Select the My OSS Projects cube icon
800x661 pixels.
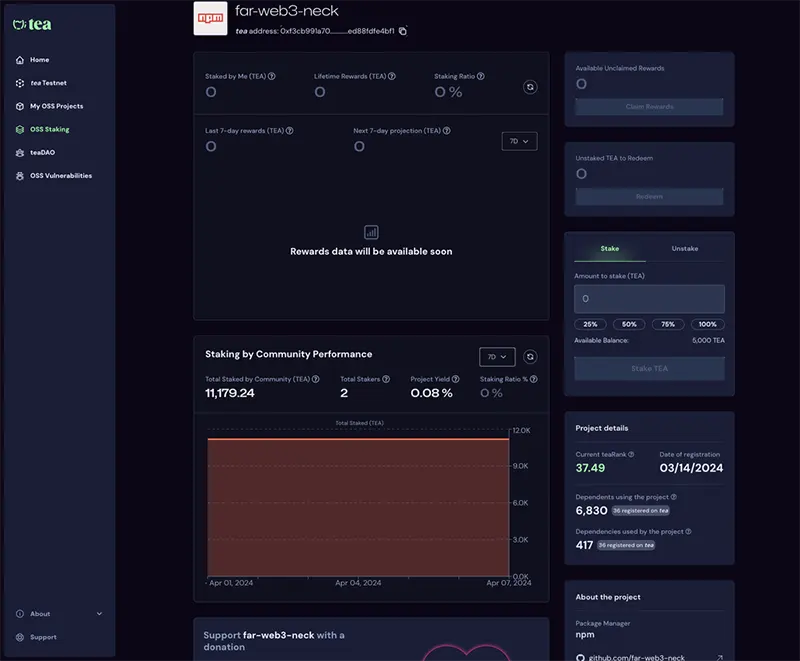[20, 106]
